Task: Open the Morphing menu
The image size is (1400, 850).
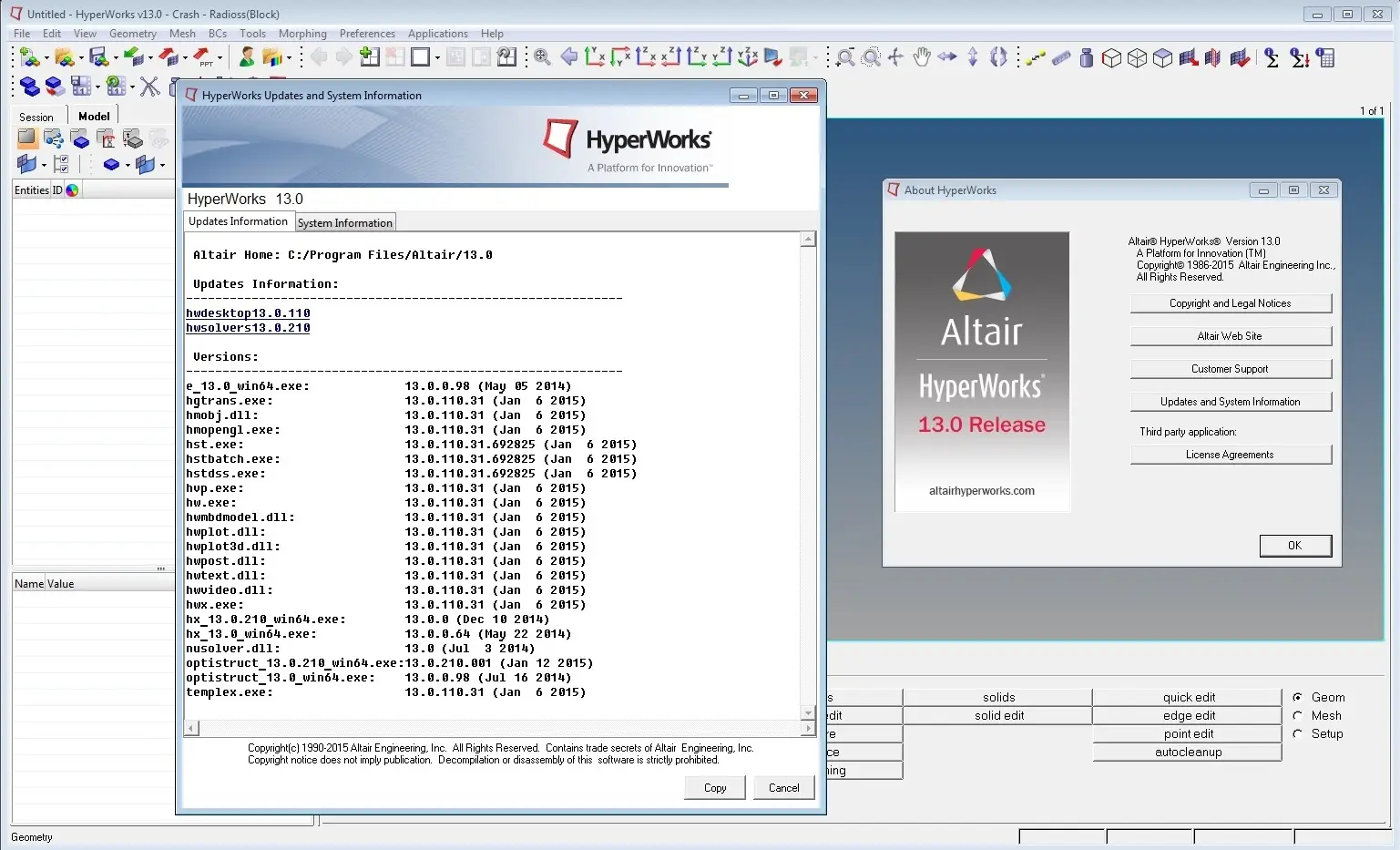Action: pos(302,34)
